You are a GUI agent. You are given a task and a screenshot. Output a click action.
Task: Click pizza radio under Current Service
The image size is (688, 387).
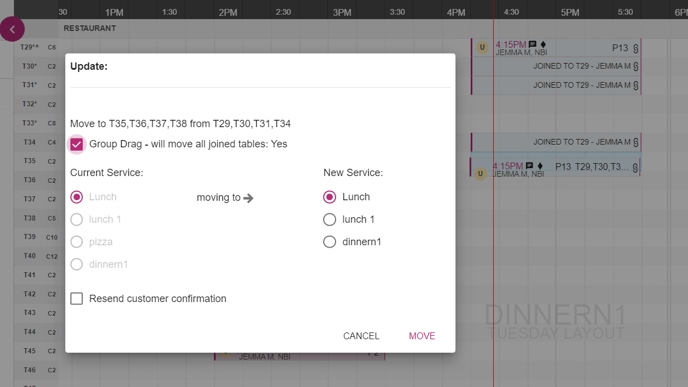[x=76, y=242]
